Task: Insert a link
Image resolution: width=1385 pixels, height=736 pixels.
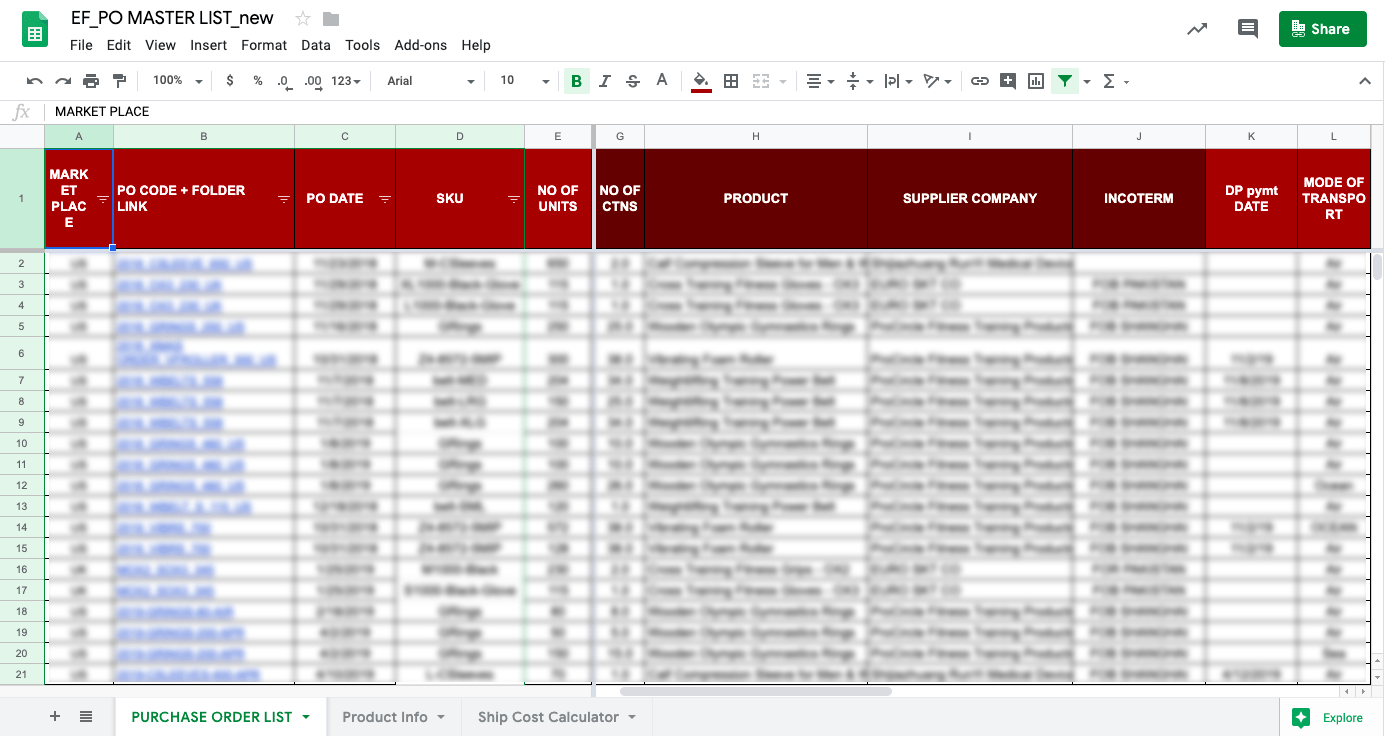Action: click(980, 81)
